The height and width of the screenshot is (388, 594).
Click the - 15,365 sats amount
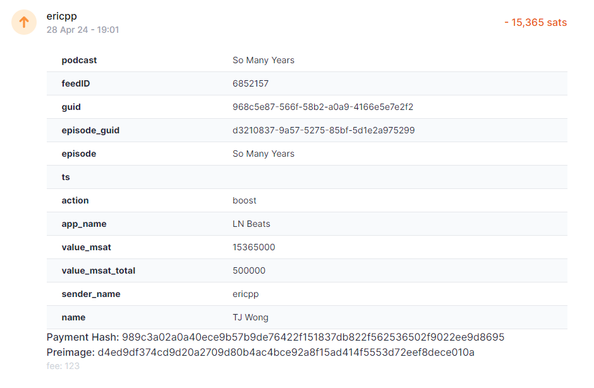(x=535, y=22)
